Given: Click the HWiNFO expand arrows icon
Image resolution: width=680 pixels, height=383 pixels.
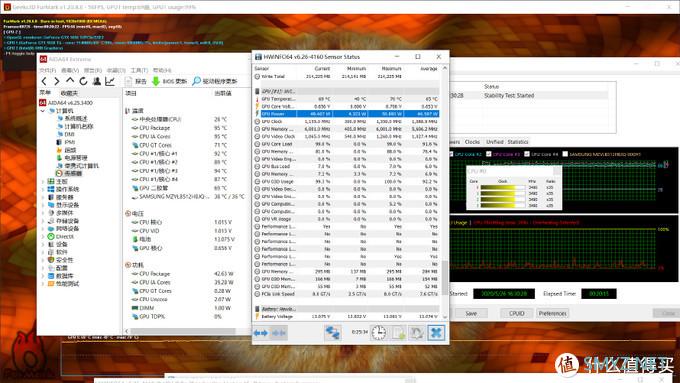Looking at the screenshot, I should coord(261,333).
